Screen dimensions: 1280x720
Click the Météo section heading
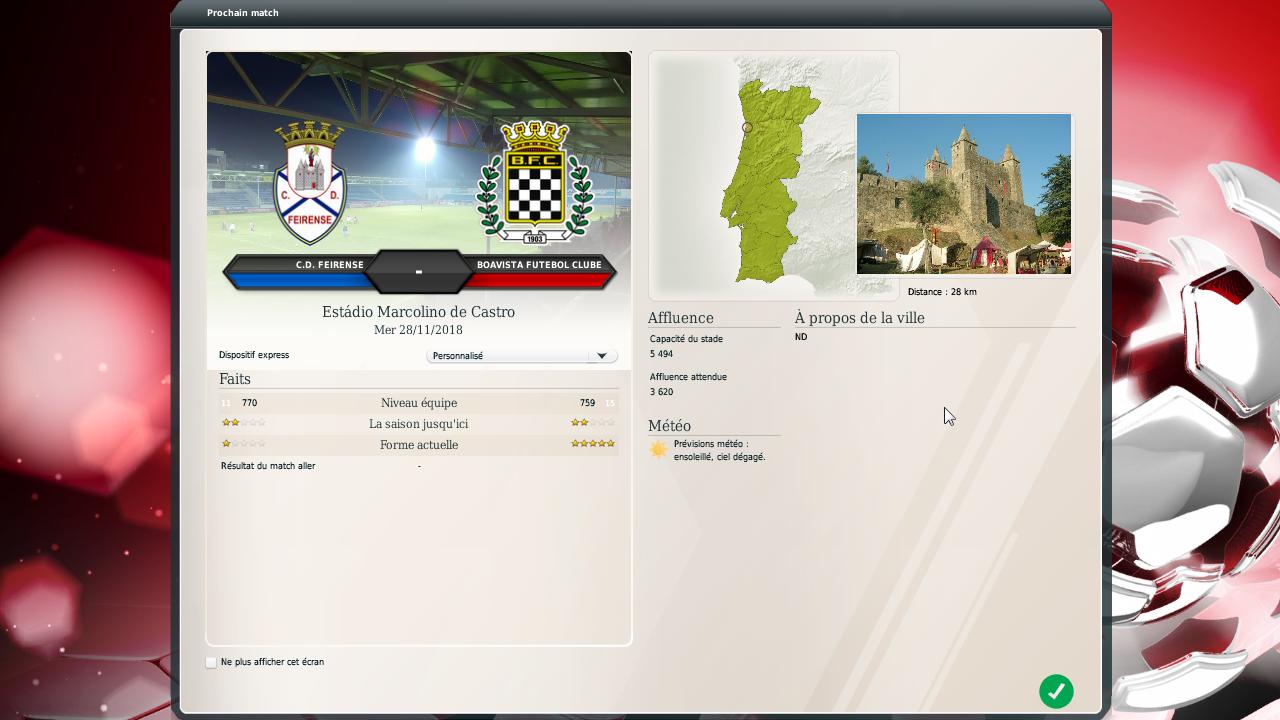click(669, 426)
